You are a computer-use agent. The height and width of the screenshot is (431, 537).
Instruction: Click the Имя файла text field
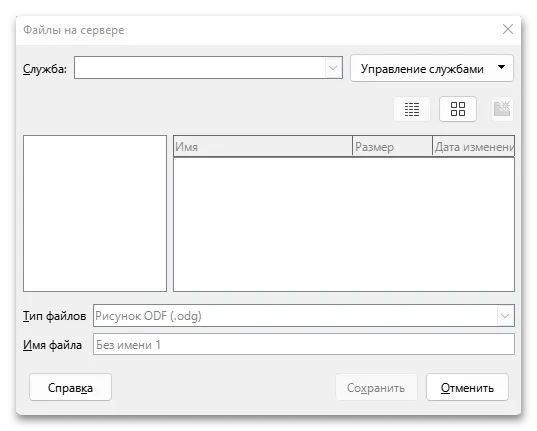(304, 344)
